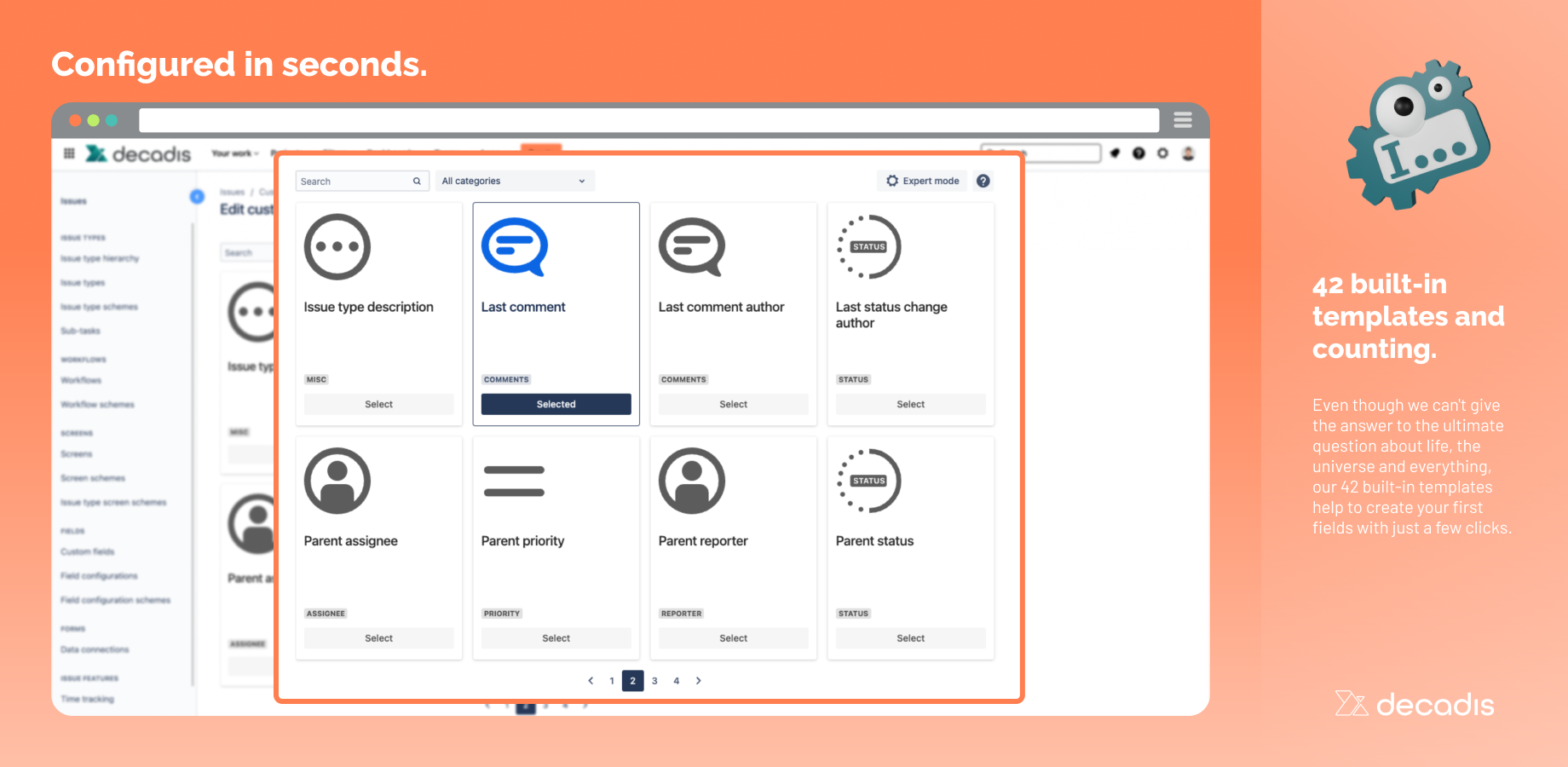Open Field configurations in the sidebar
Image resolution: width=1568 pixels, height=767 pixels.
(99, 576)
